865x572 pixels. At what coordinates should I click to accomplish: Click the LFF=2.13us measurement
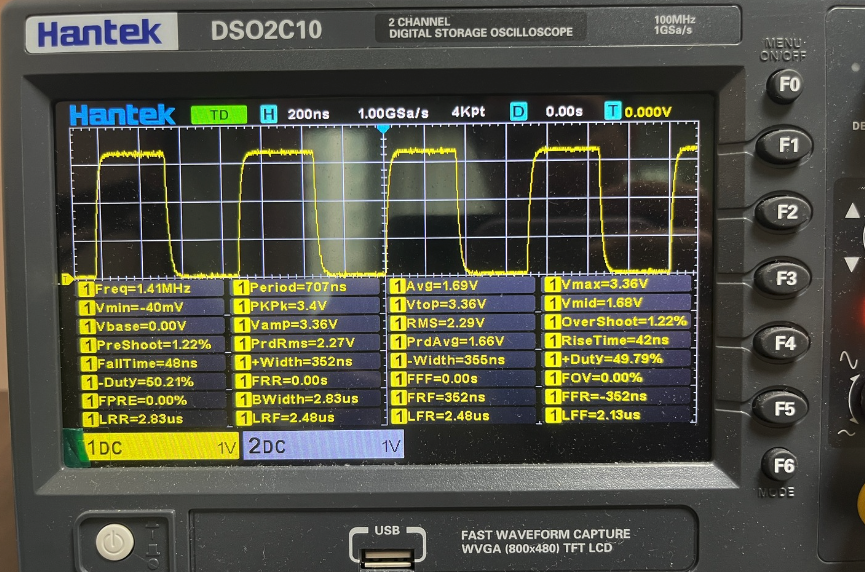coord(618,415)
